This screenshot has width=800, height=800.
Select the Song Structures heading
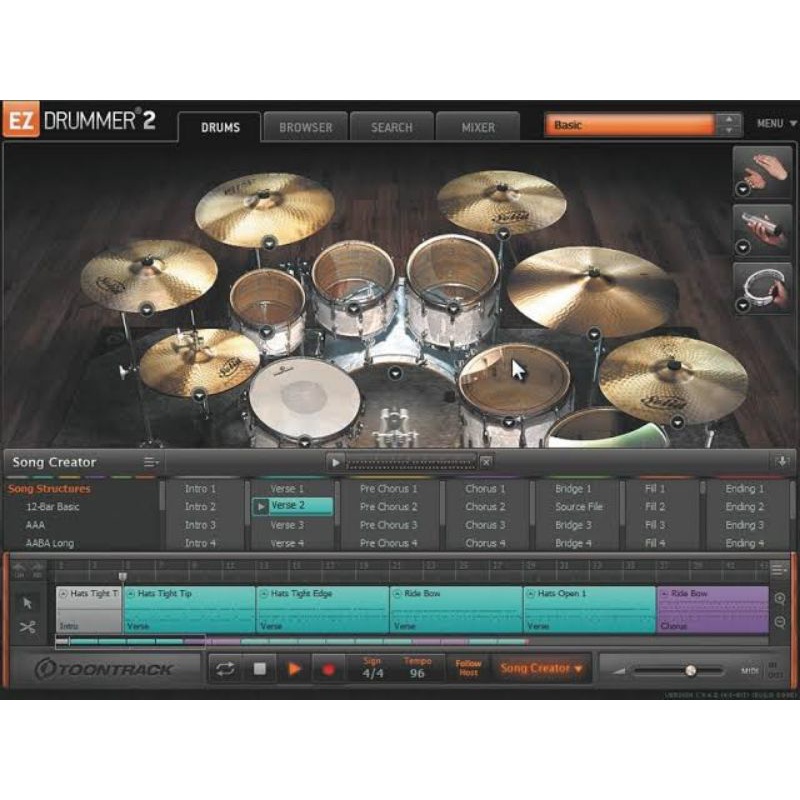(49, 488)
